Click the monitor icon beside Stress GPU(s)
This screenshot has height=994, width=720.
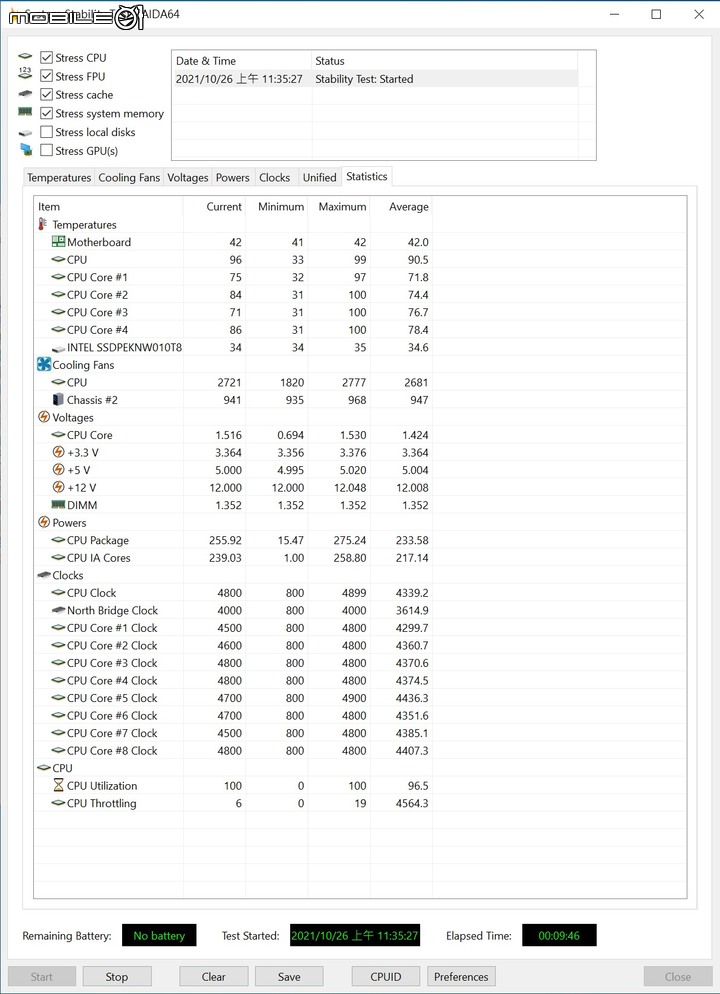(26, 150)
